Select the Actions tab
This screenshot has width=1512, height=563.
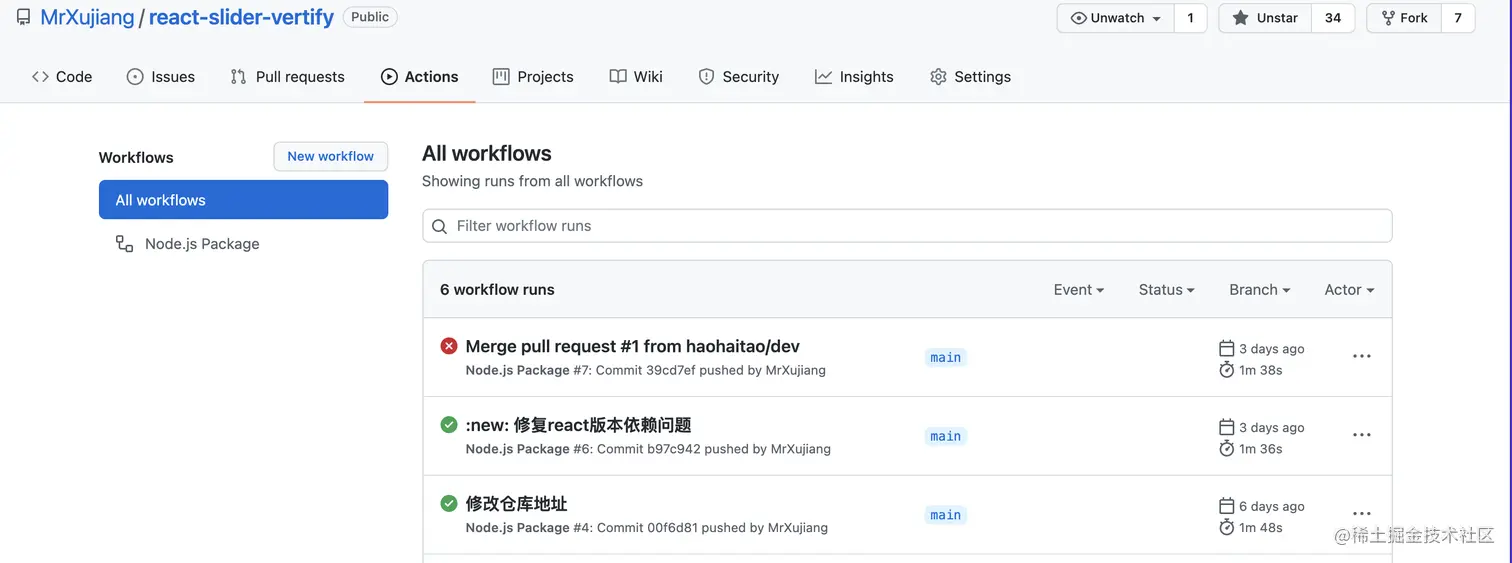click(x=420, y=77)
